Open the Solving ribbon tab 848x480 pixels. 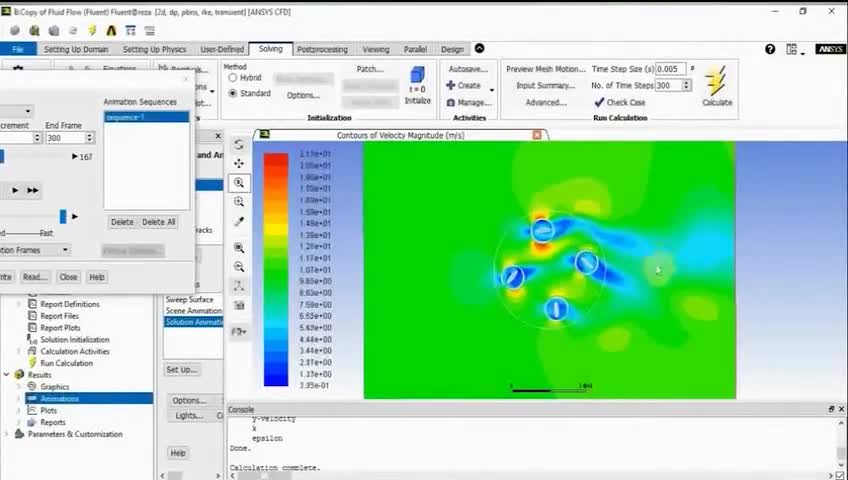[x=270, y=49]
